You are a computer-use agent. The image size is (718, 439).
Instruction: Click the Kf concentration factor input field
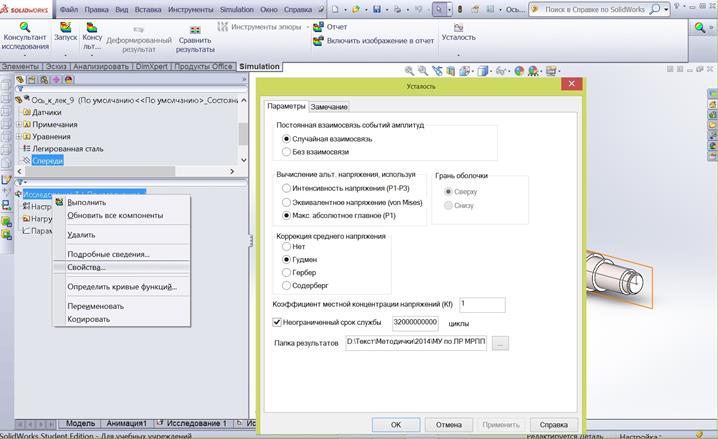click(481, 304)
